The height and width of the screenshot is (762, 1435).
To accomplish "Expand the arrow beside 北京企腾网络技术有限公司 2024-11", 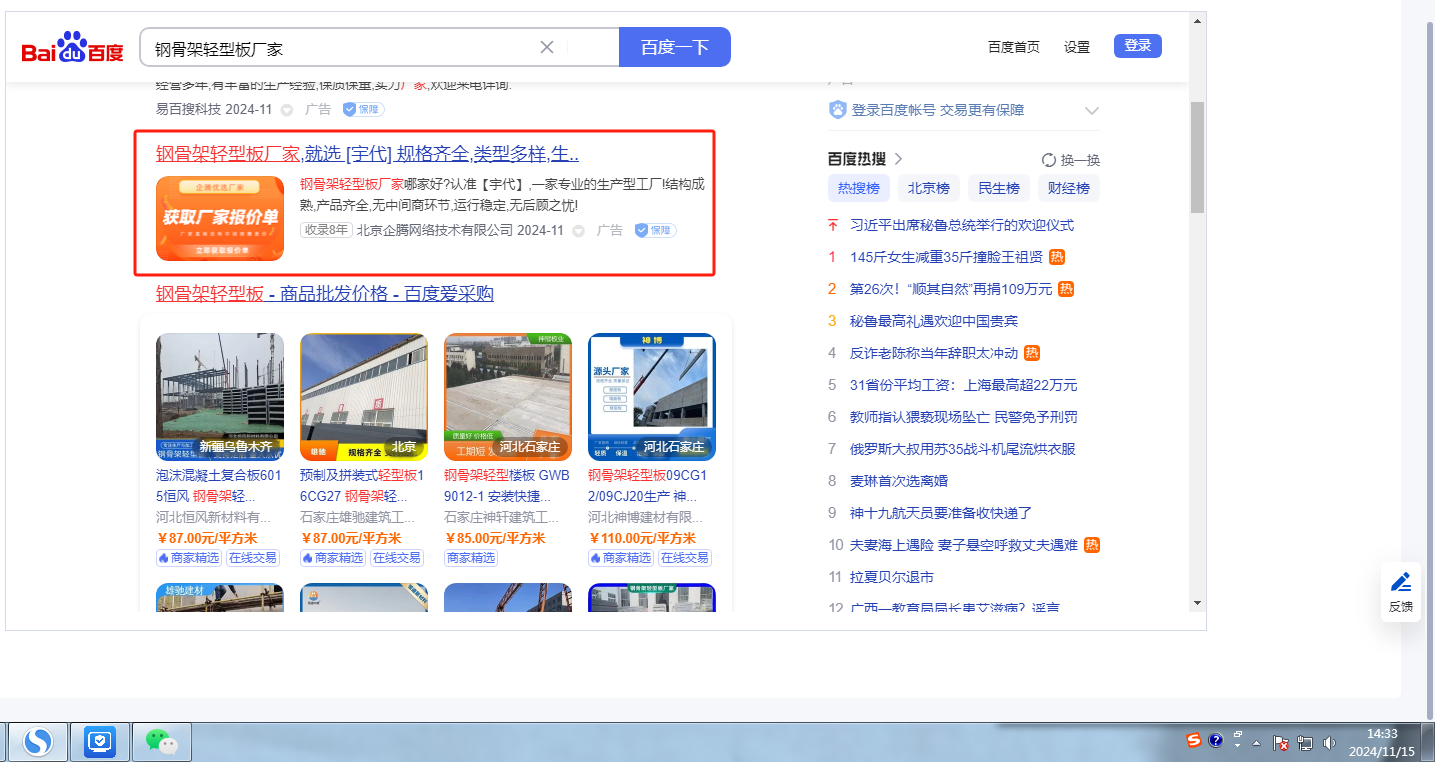I will pyautogui.click(x=578, y=231).
